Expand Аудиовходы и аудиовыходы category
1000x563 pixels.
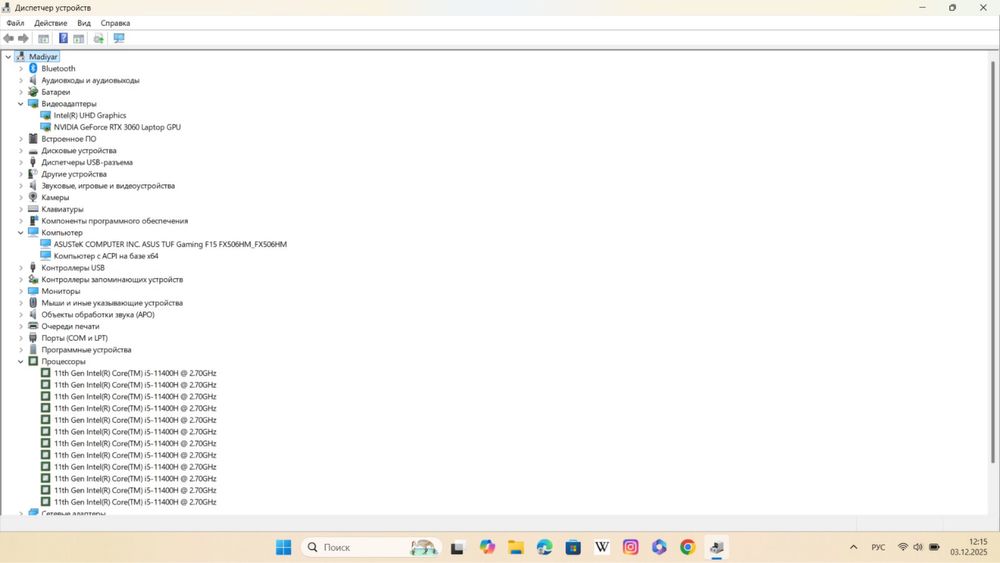coord(20,80)
